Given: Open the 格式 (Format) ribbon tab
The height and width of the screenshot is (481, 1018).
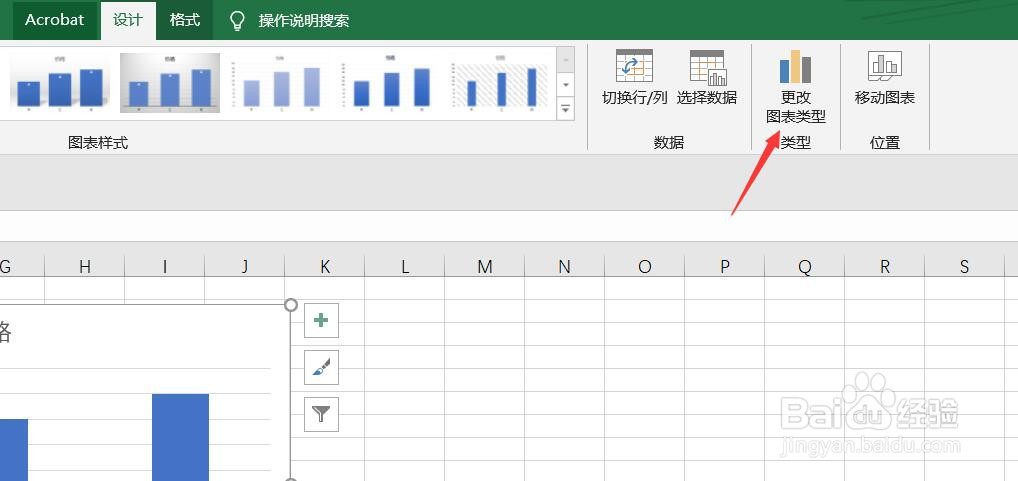Looking at the screenshot, I should pos(184,20).
